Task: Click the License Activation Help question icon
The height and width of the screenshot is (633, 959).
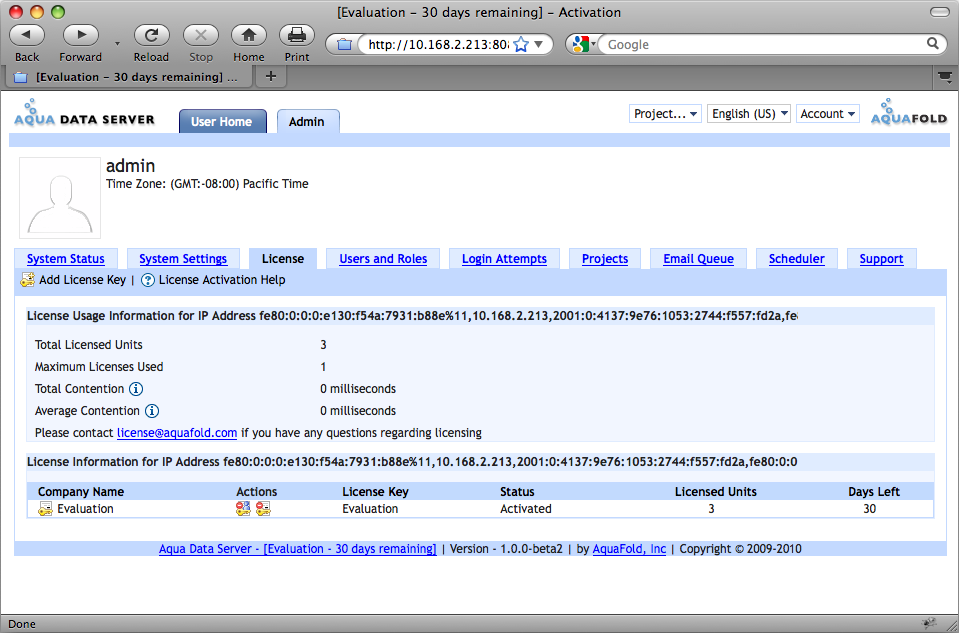Action: [147, 280]
